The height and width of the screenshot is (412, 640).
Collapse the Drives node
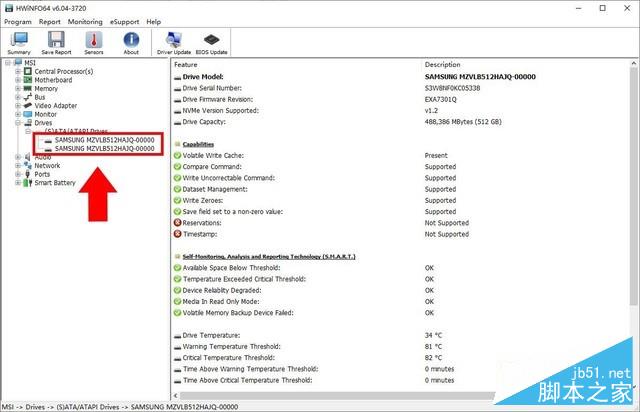click(x=18, y=123)
